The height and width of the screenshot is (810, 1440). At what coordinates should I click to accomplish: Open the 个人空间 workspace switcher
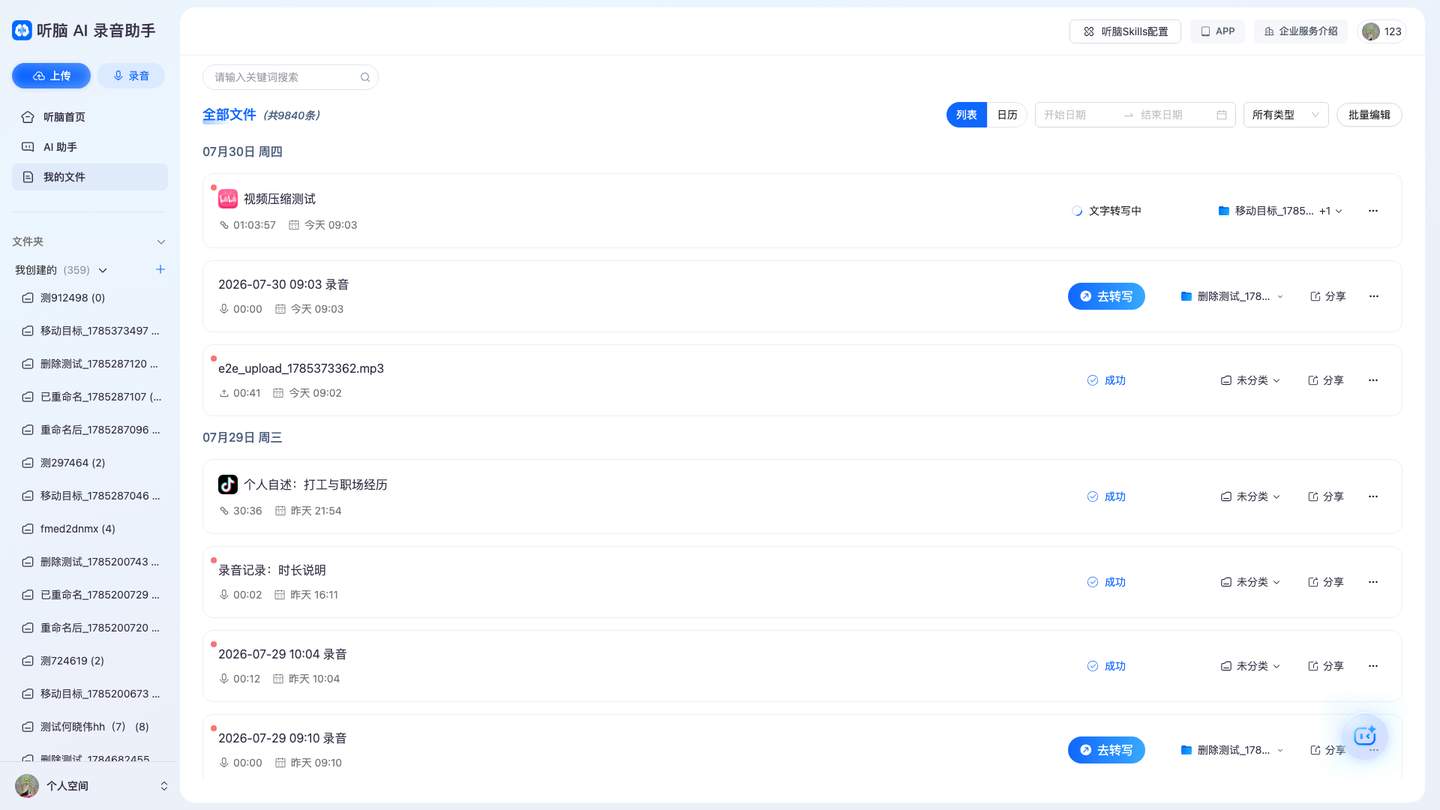coord(90,786)
